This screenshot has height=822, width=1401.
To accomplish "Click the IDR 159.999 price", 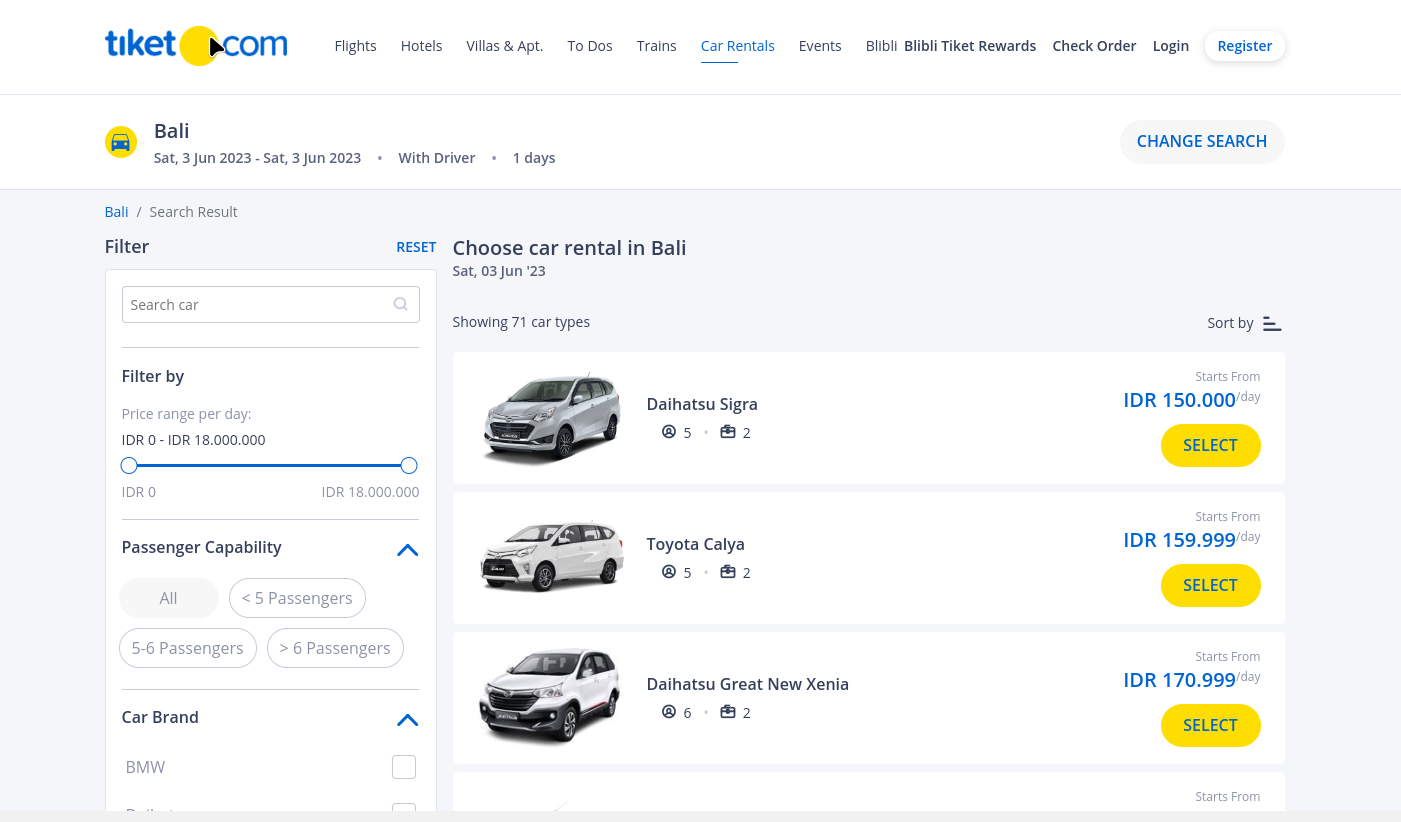I will click(1179, 540).
